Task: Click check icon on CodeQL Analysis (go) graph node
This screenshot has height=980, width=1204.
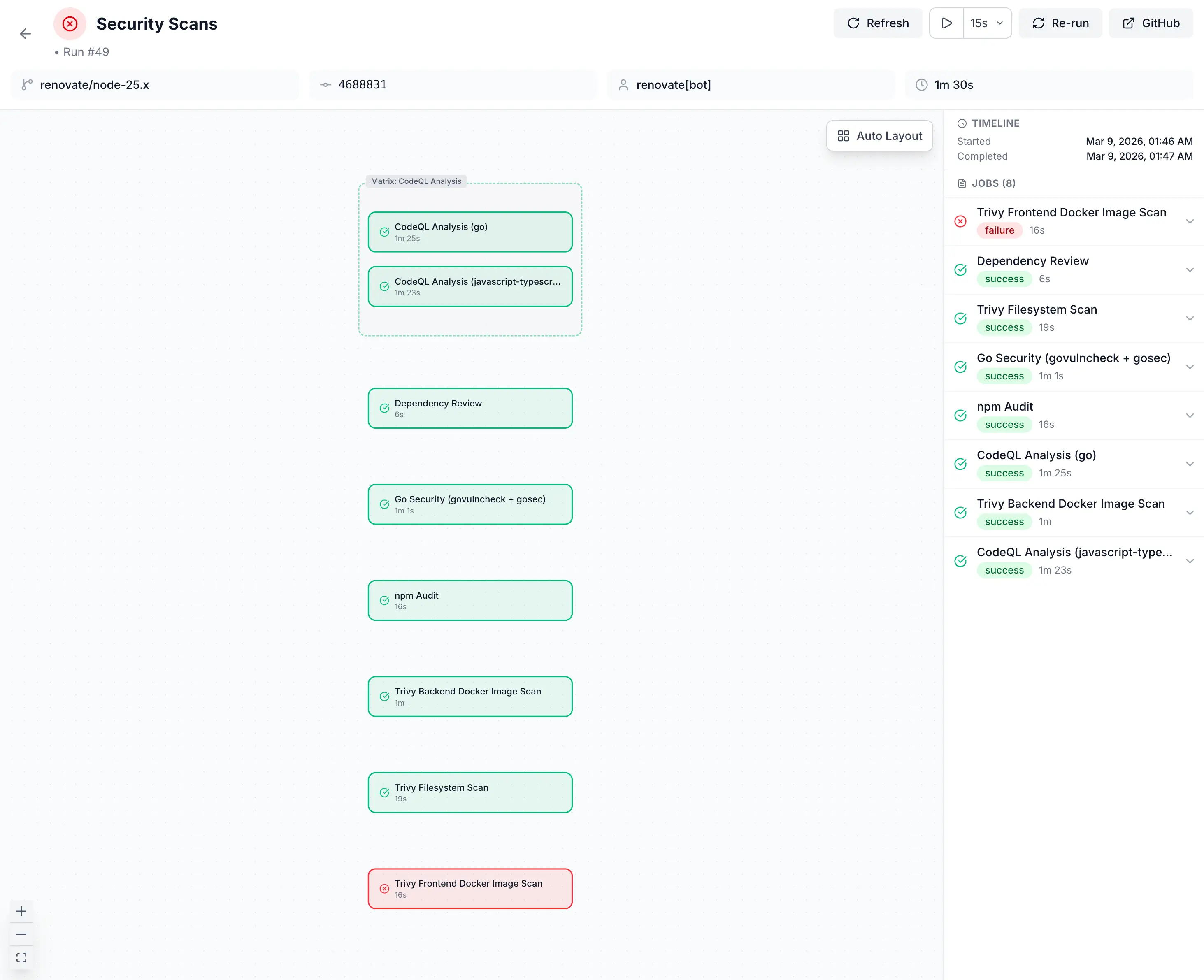Action: coord(384,232)
